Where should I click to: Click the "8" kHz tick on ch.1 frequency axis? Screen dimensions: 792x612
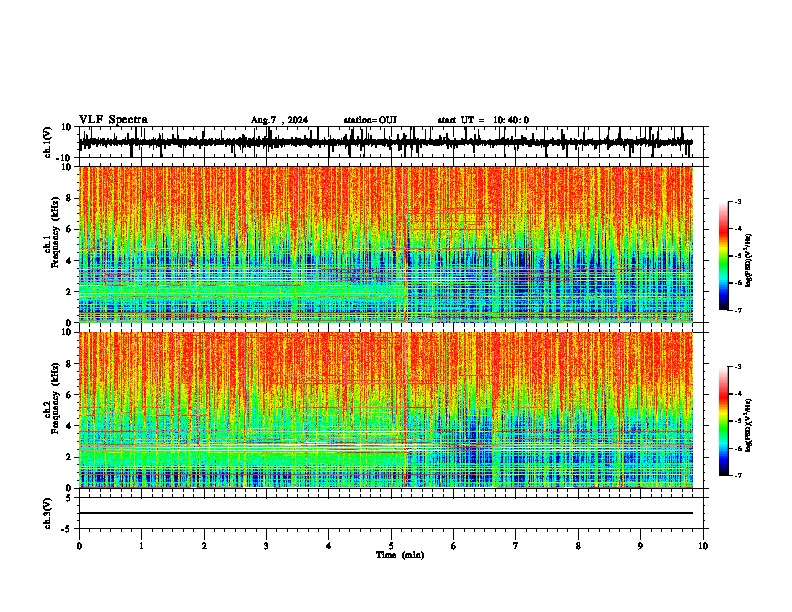click(x=69, y=198)
